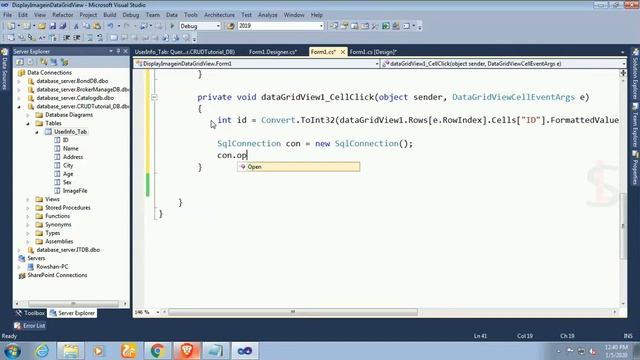Click Connect to Database icon in Server Explorer
The width and height of the screenshot is (640, 360).
click(44, 62)
